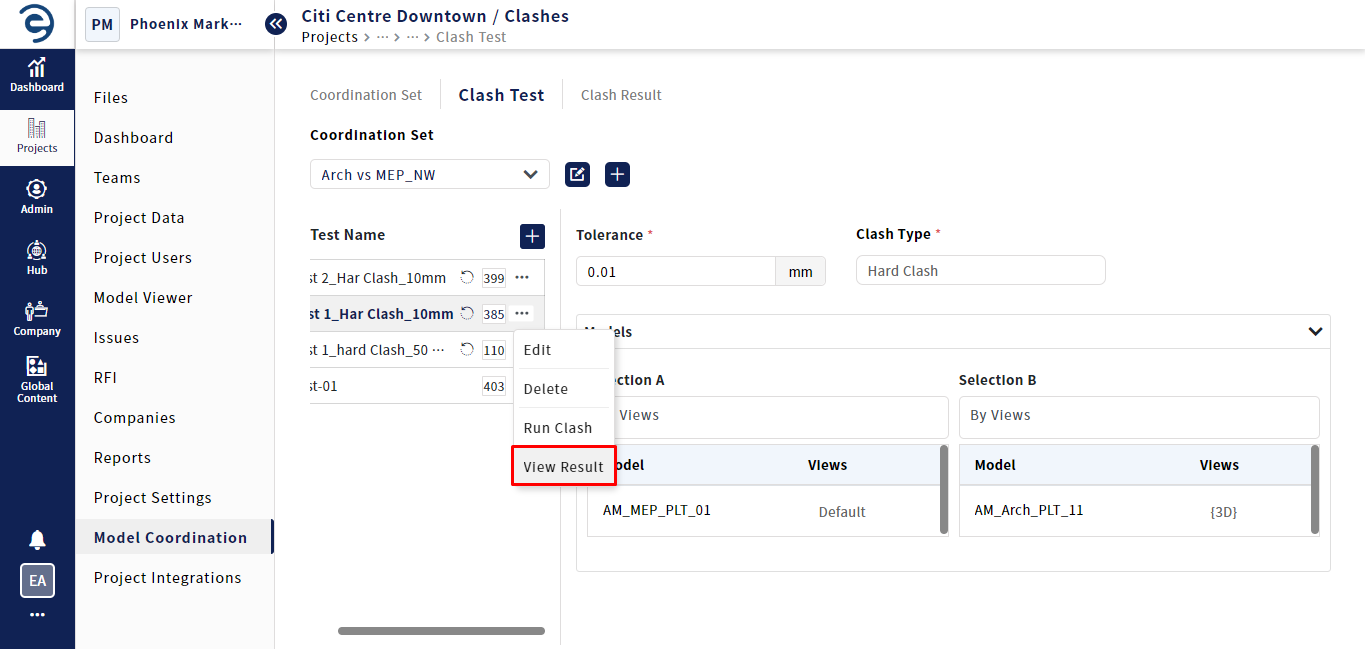Open the more options on the 385 row
This screenshot has width=1365, height=649.
tap(522, 314)
